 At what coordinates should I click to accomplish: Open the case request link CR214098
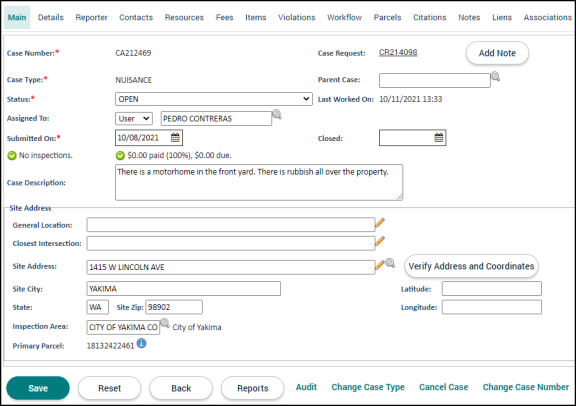[398, 53]
